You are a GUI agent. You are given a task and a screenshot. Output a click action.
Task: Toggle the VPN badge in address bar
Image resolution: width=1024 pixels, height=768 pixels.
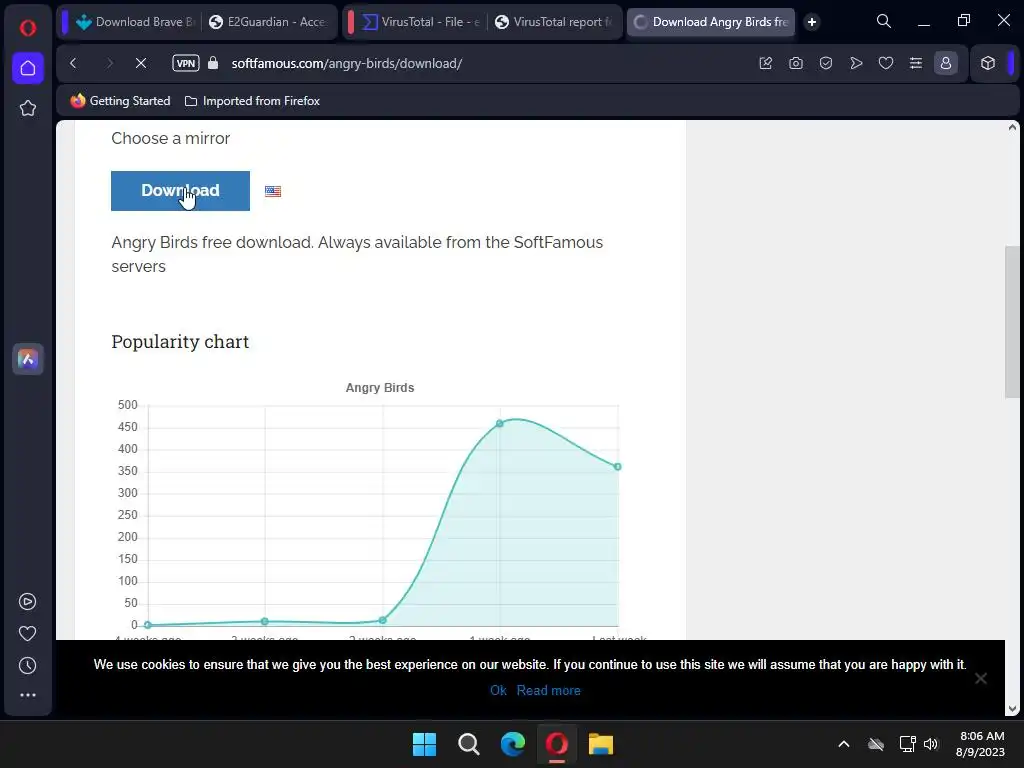point(185,63)
